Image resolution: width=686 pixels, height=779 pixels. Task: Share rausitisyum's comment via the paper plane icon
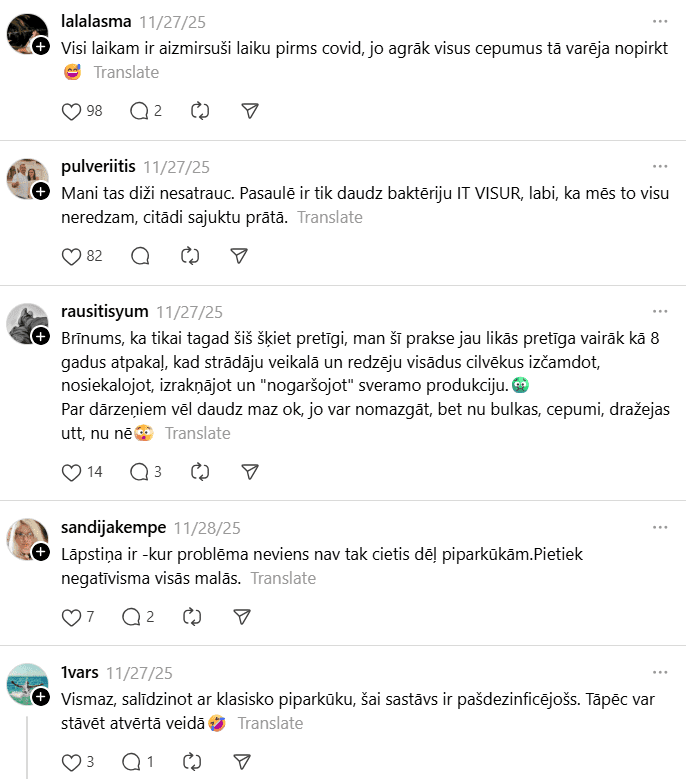pyautogui.click(x=250, y=471)
